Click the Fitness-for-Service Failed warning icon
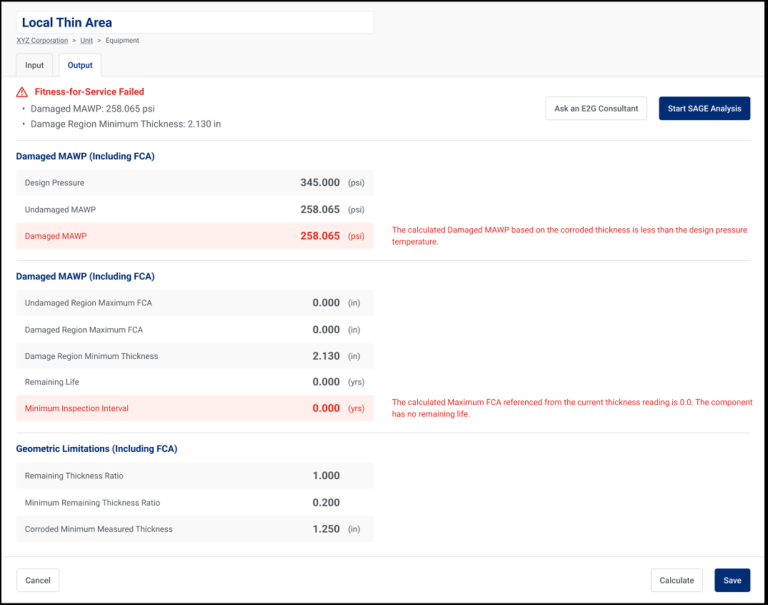 (22, 92)
